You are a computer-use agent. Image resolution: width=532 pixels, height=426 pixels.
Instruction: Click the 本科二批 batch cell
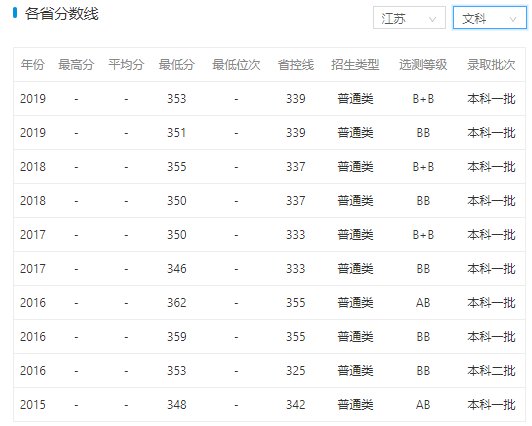(x=491, y=371)
